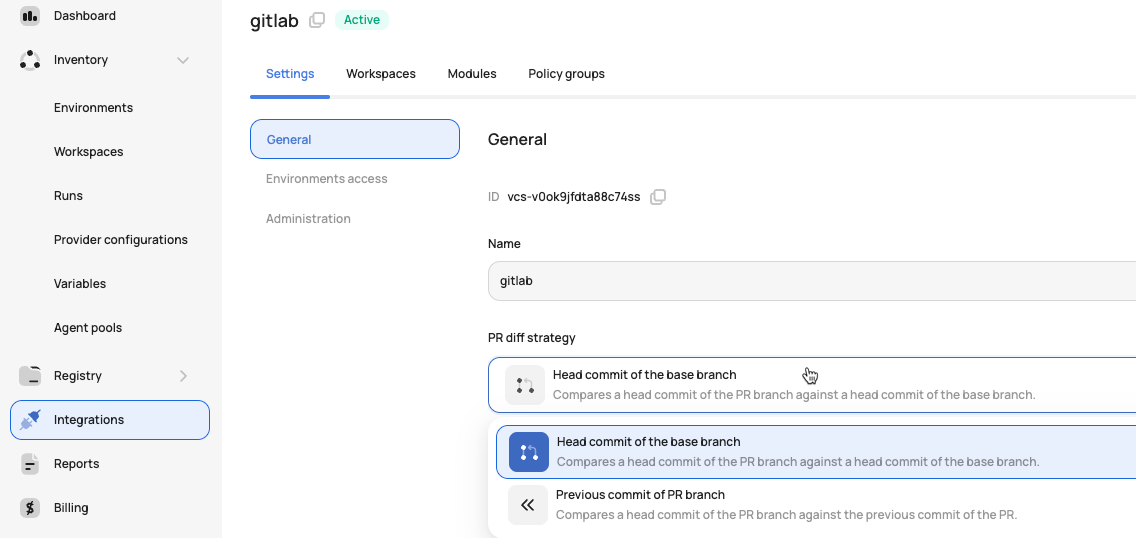Image resolution: width=1136 pixels, height=538 pixels.
Task: Open Registry using its folder icon
Action: coord(30,376)
